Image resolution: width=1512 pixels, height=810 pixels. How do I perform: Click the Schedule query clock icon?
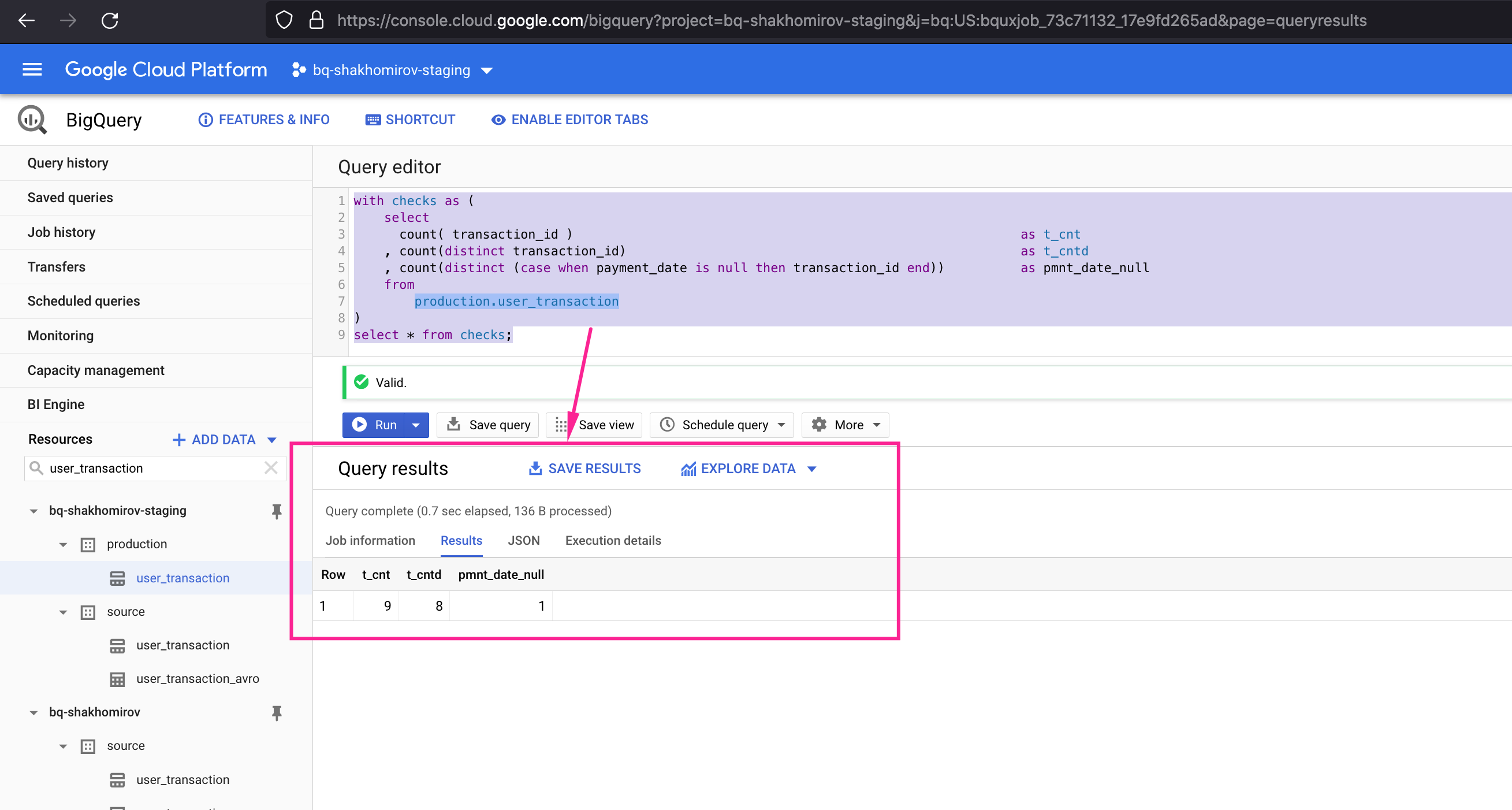668,425
